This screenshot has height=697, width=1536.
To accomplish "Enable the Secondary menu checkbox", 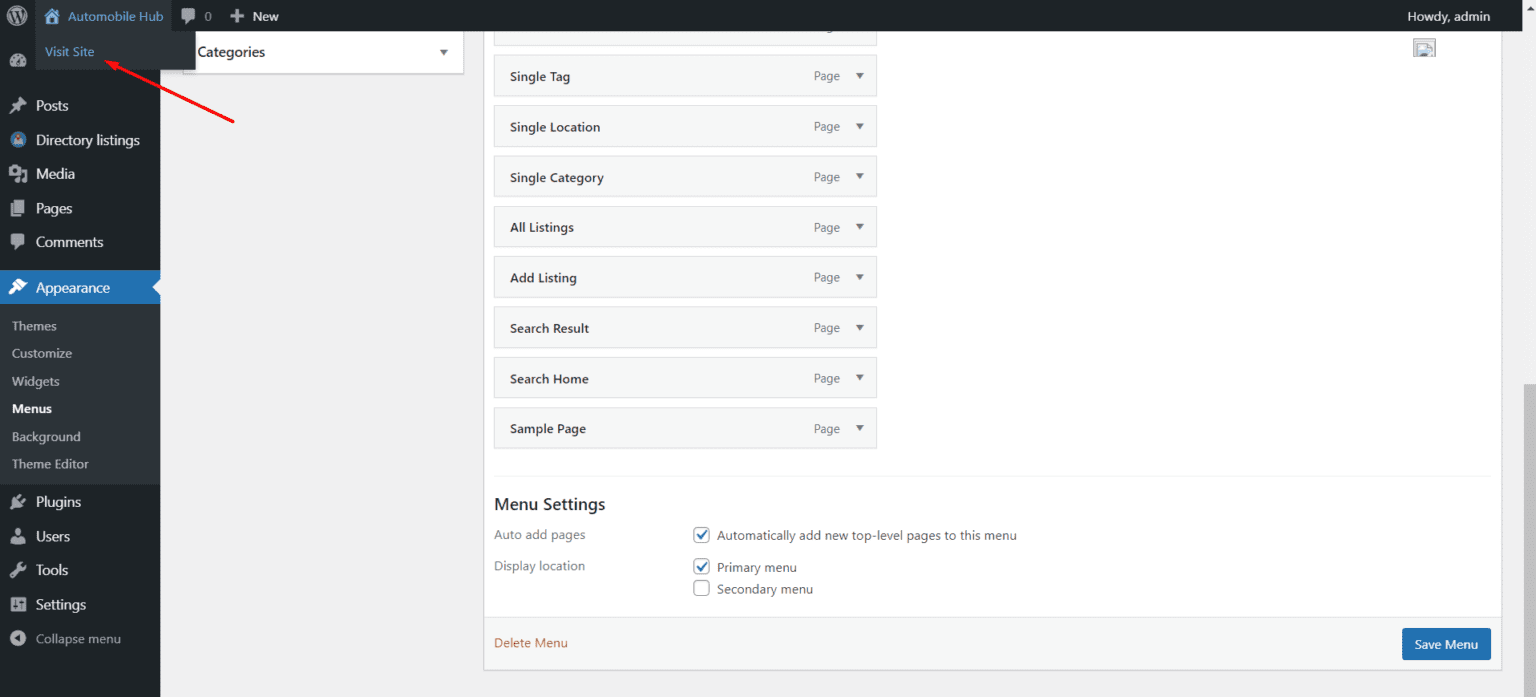I will tap(701, 588).
